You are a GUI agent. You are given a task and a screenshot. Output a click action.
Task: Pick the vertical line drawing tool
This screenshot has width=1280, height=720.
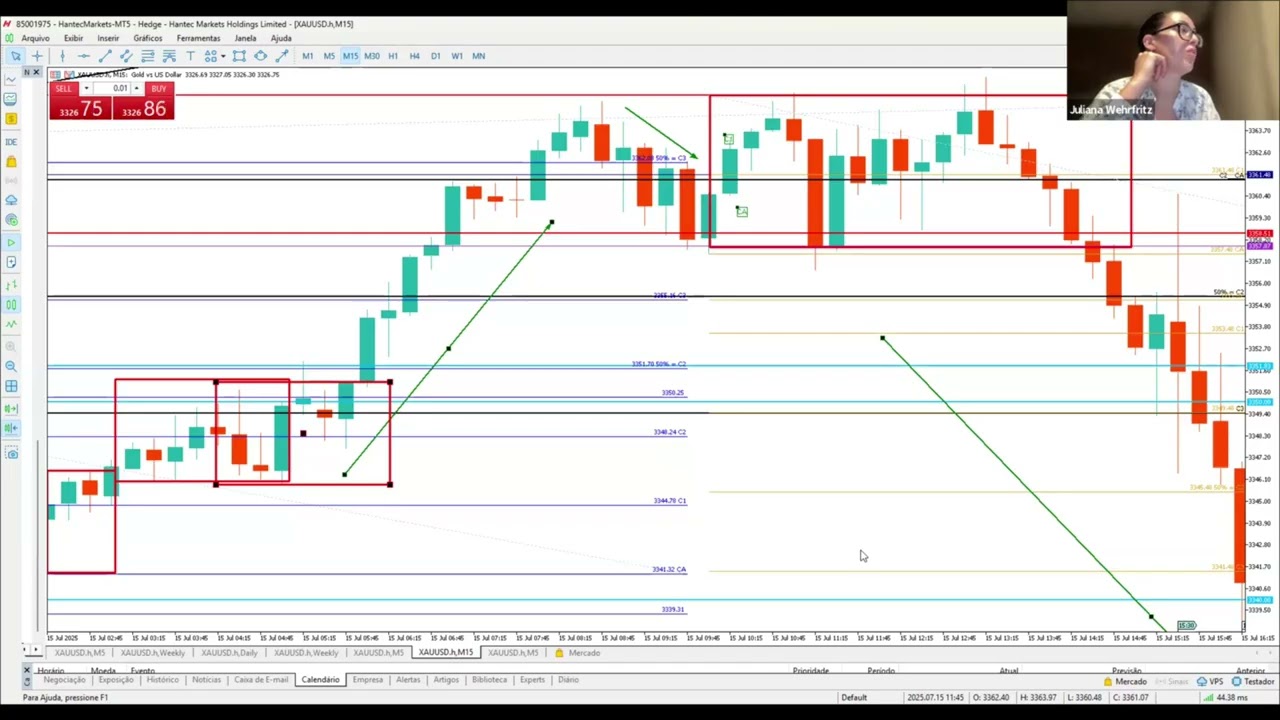[x=62, y=56]
